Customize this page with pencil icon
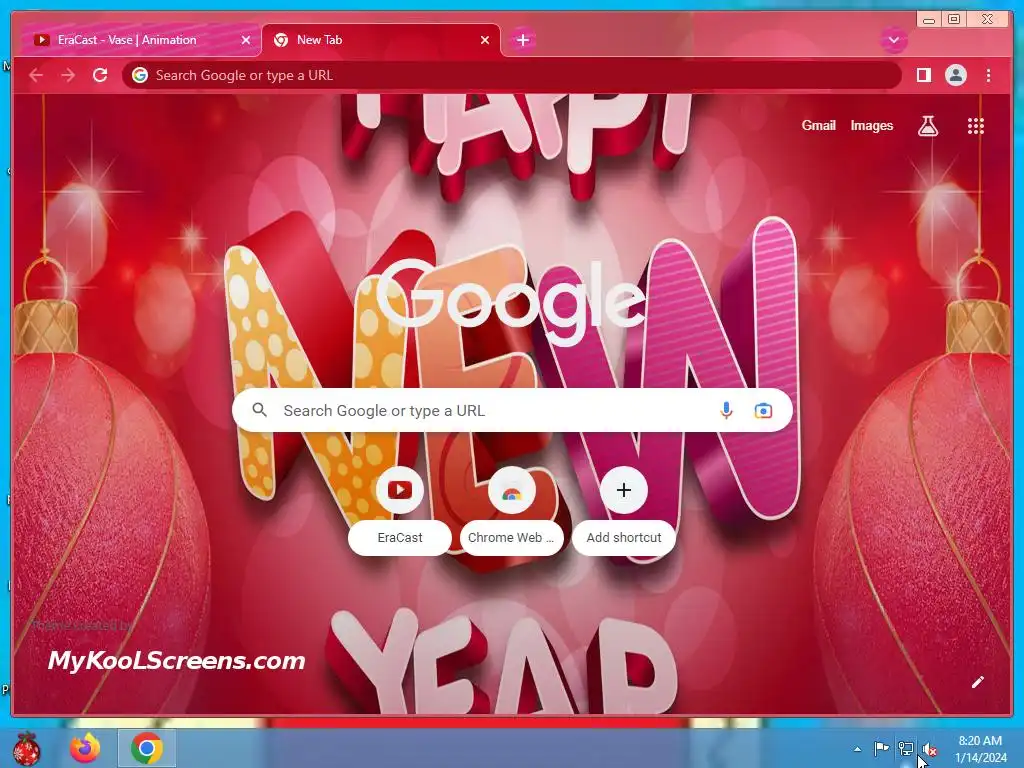The width and height of the screenshot is (1024, 768). pyautogui.click(x=977, y=682)
